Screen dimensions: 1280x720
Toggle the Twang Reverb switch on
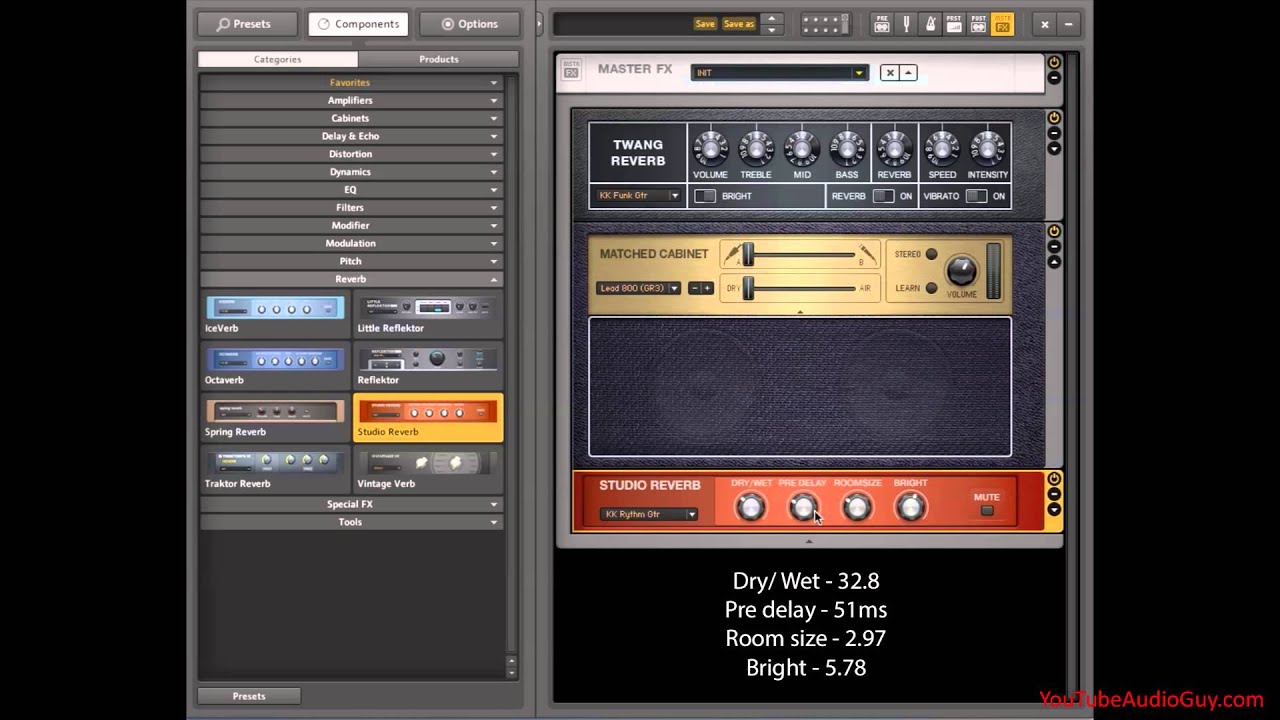pos(883,196)
